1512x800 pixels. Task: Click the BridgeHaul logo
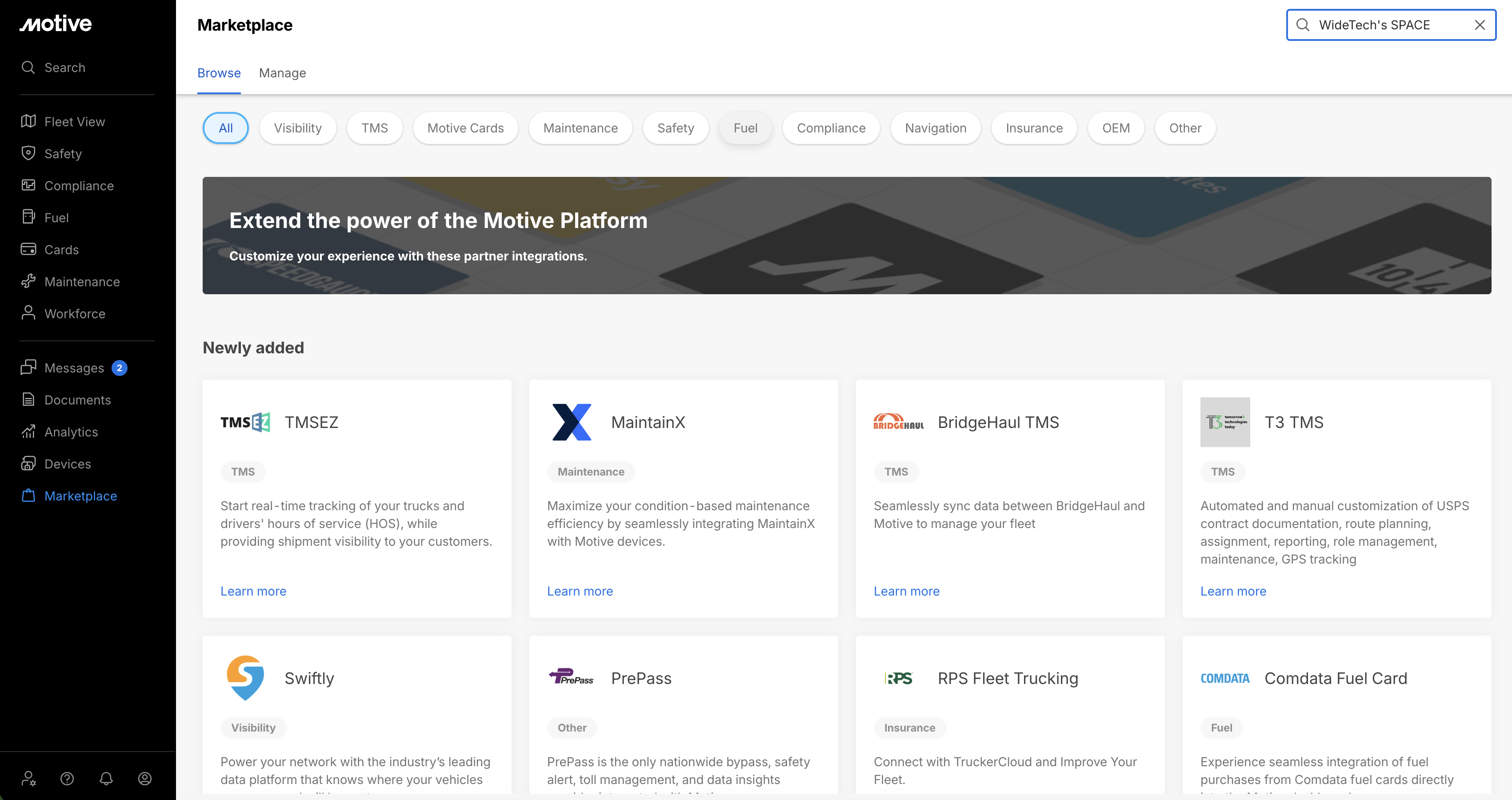pyautogui.click(x=899, y=422)
